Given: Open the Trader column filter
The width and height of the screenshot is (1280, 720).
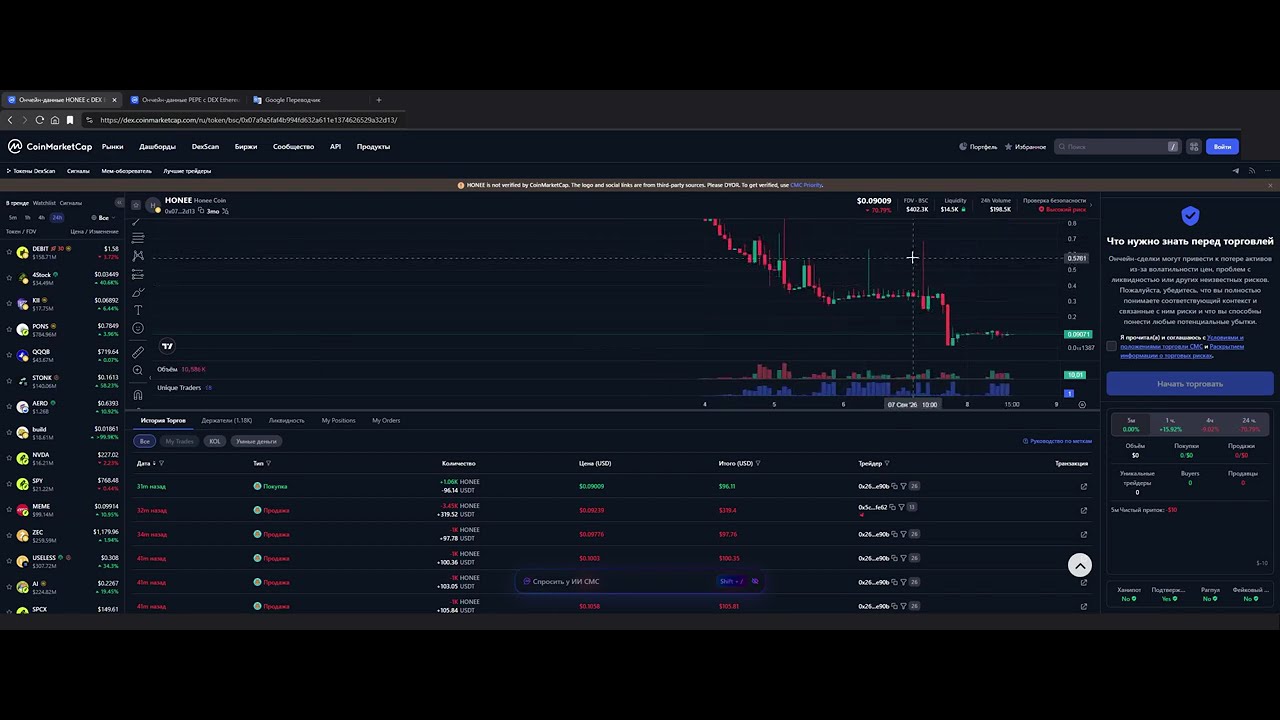Looking at the screenshot, I should (887, 464).
